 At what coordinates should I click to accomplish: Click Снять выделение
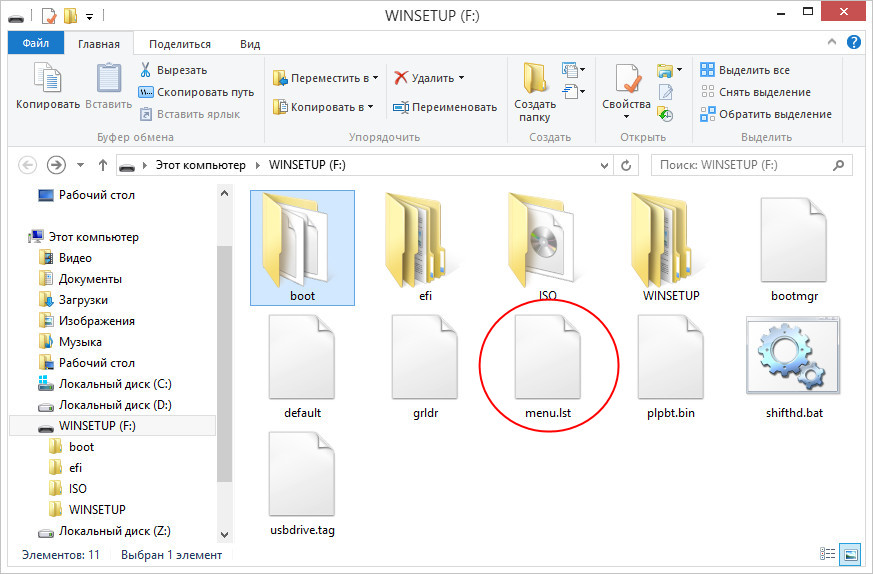pos(756,92)
